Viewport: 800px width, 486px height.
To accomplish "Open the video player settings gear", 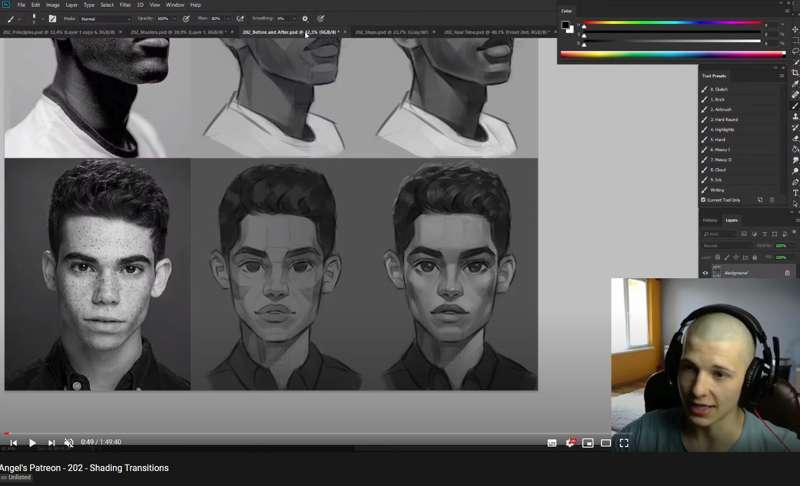I will pyautogui.click(x=570, y=443).
